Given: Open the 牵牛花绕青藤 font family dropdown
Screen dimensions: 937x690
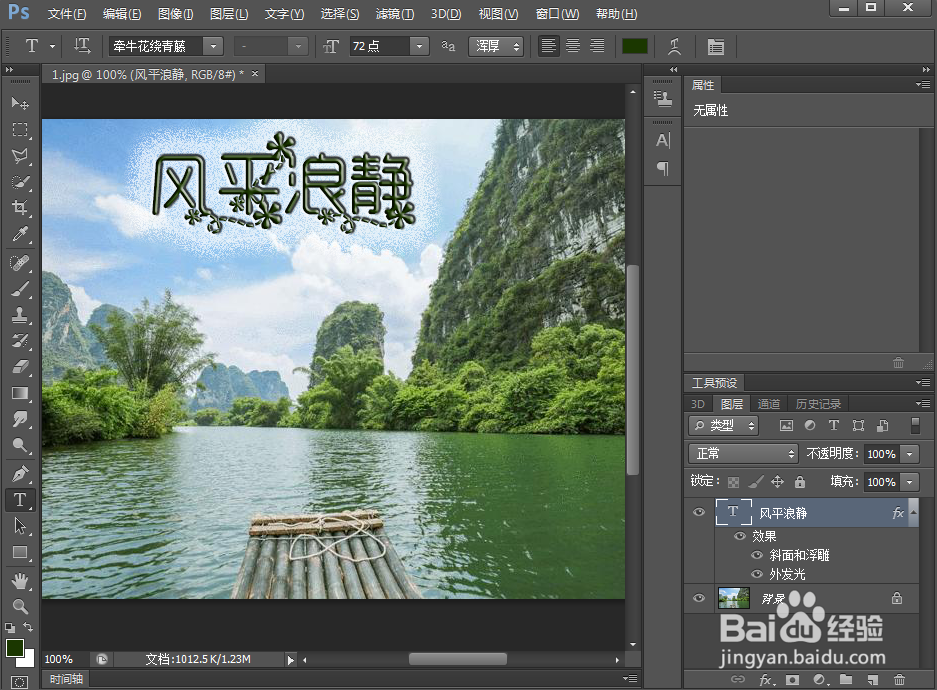Looking at the screenshot, I should tap(213, 46).
